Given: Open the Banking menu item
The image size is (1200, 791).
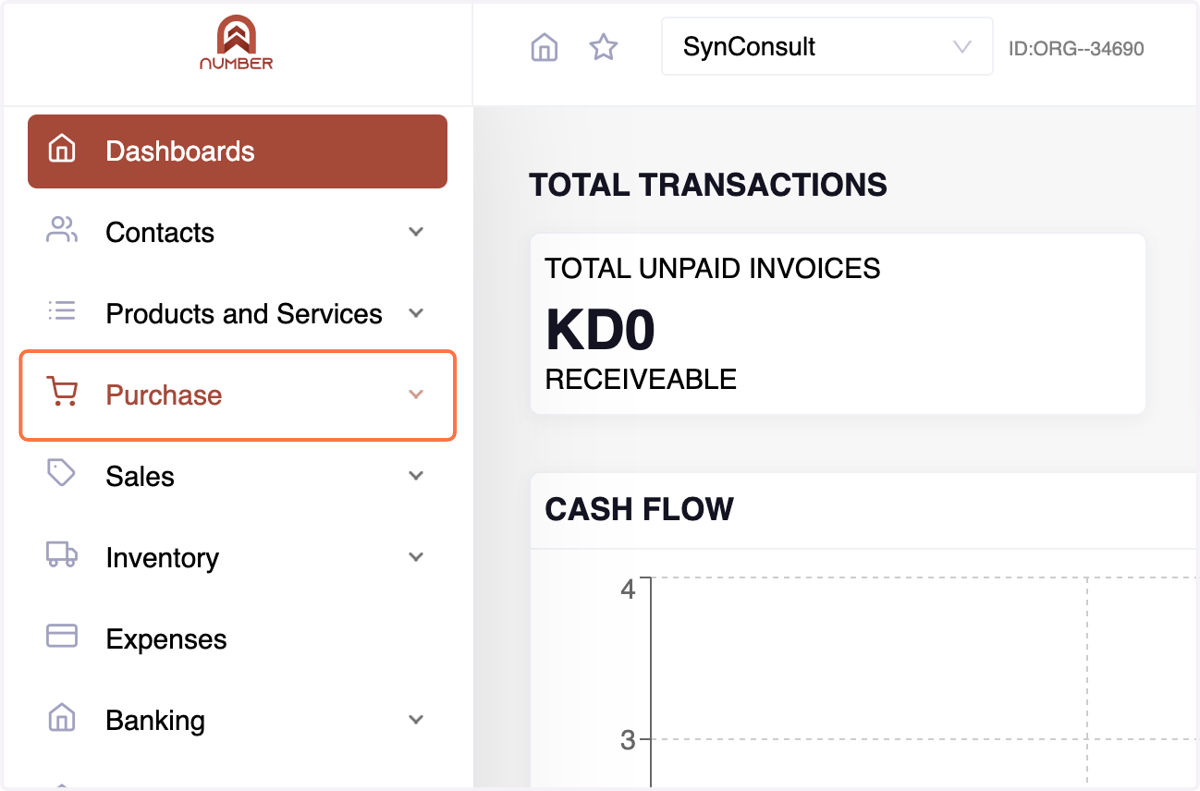Looking at the screenshot, I should pyautogui.click(x=237, y=720).
